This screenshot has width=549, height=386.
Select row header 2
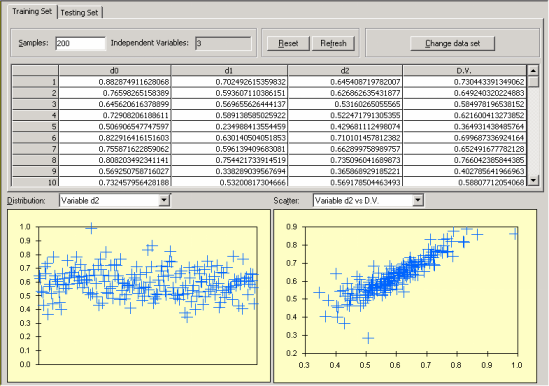click(35, 93)
